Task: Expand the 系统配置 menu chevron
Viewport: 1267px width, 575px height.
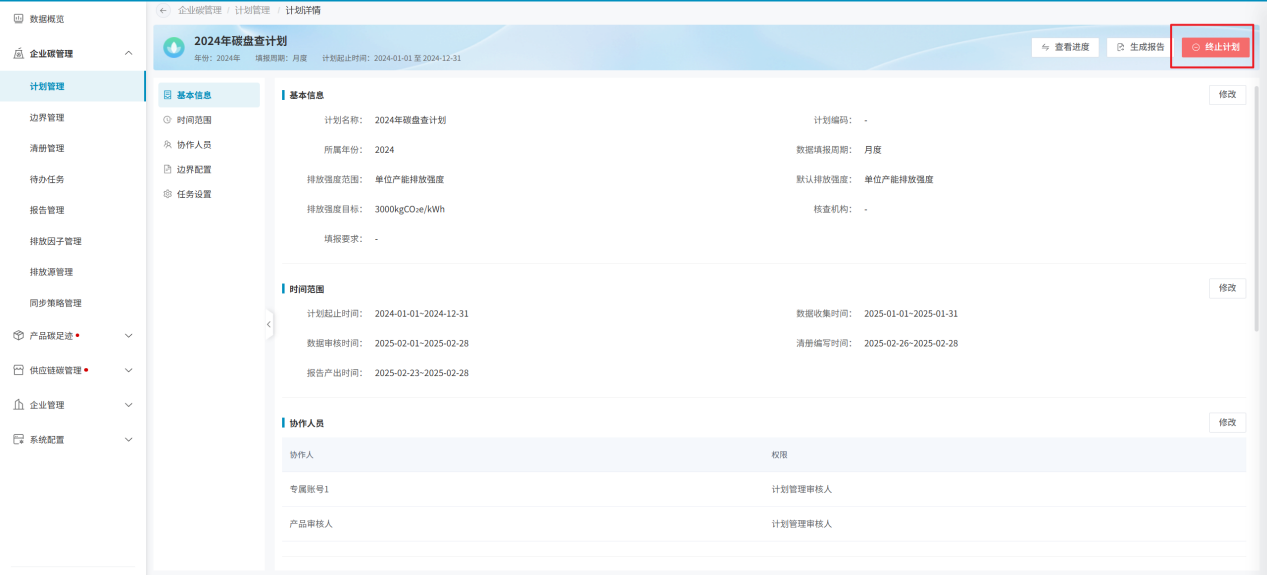Action: coord(128,439)
